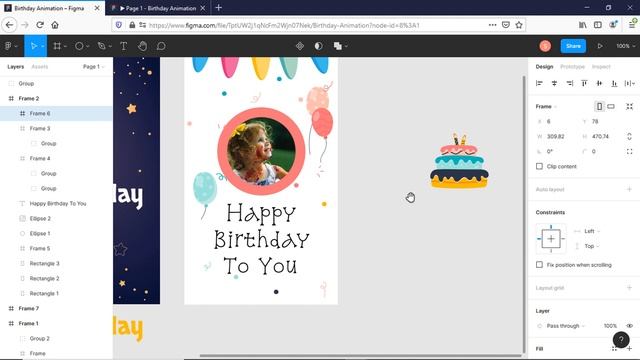
Task: Add Auto layout with plus button
Action: point(629,189)
